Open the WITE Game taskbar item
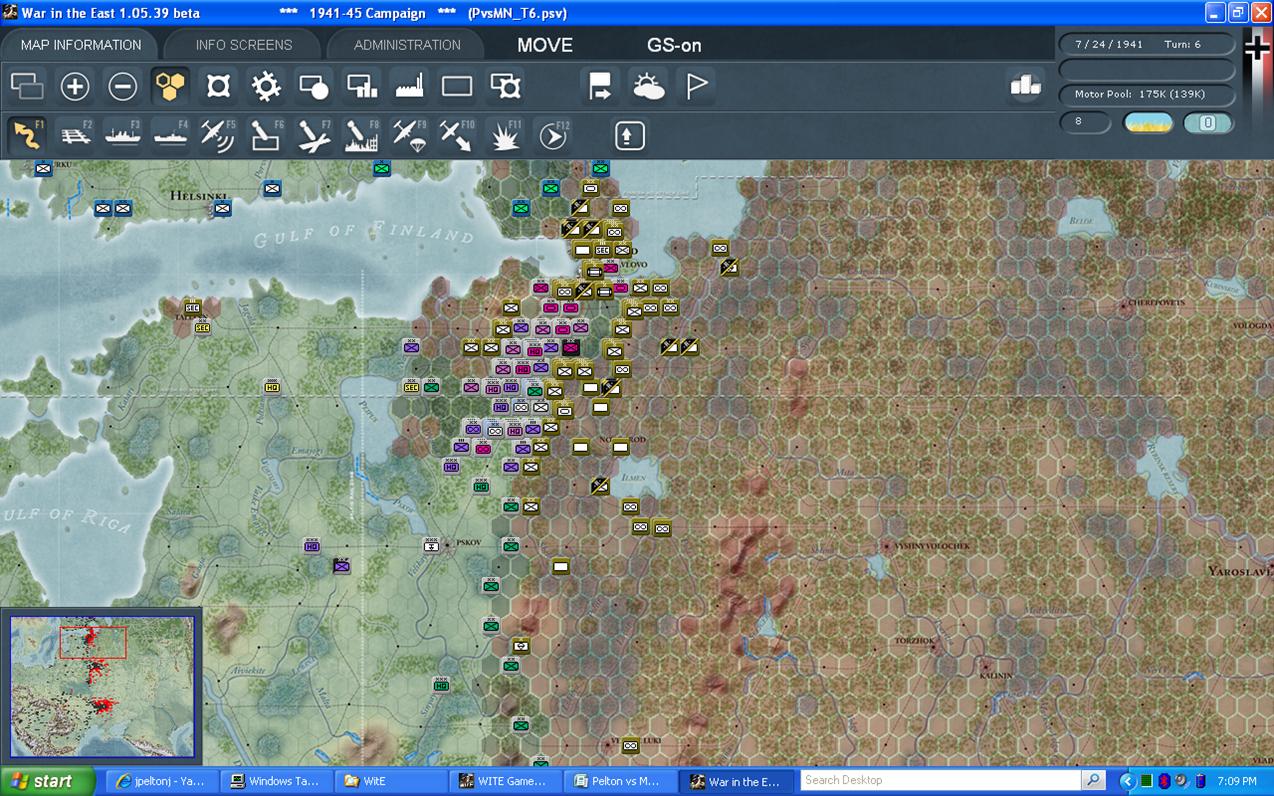 coord(505,781)
